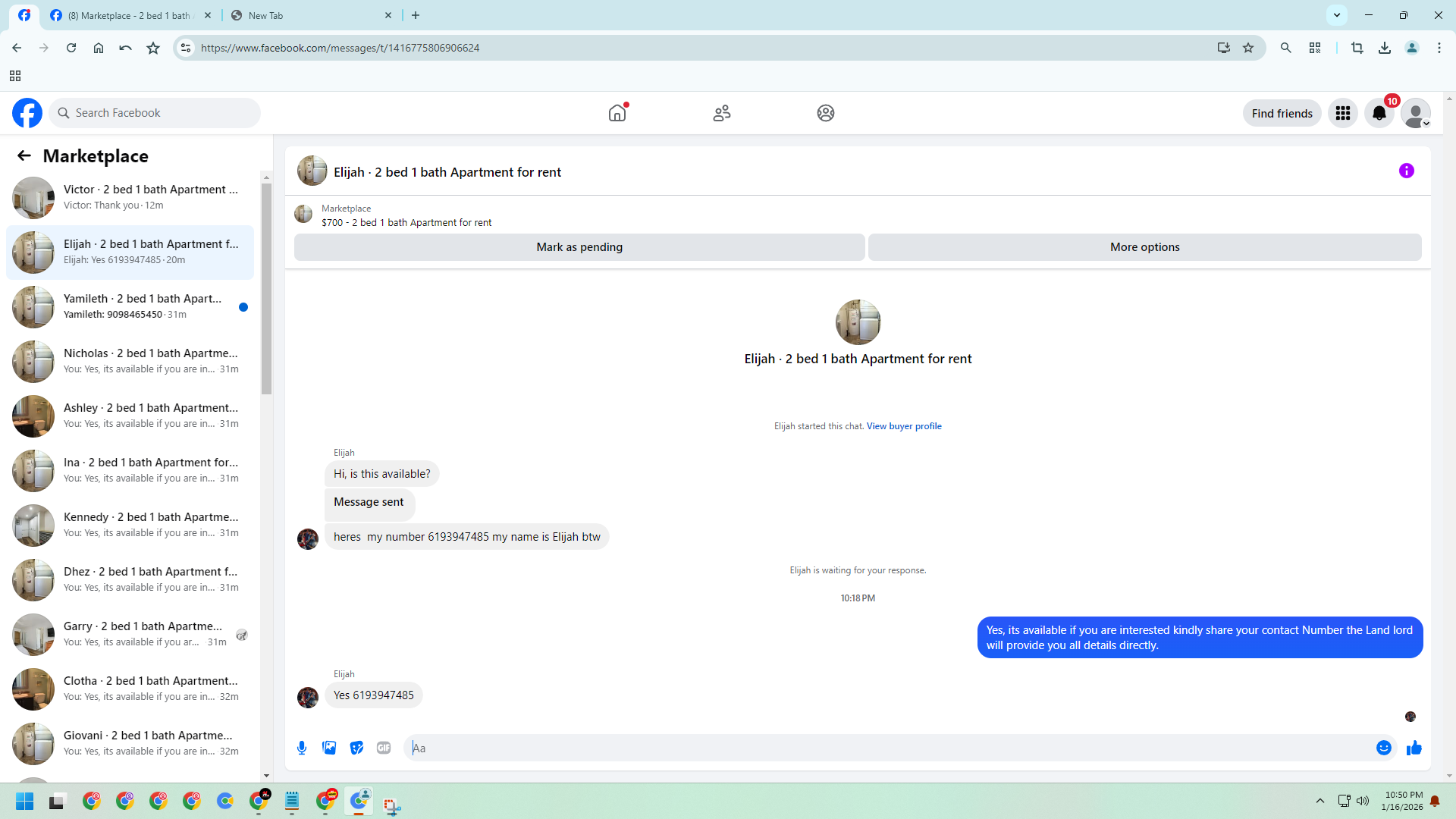
Task: Go to Facebook Home icon
Action: 617,113
